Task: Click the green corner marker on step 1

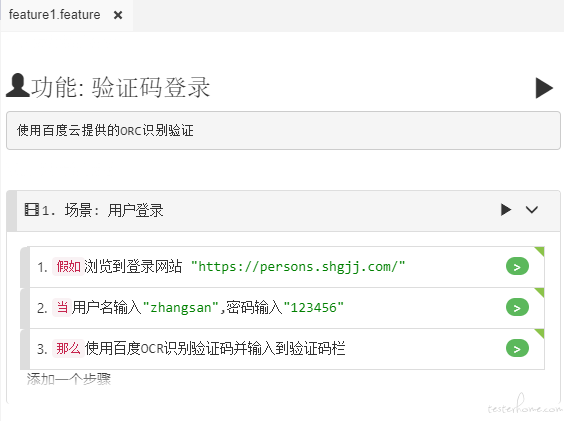Action: click(540, 250)
